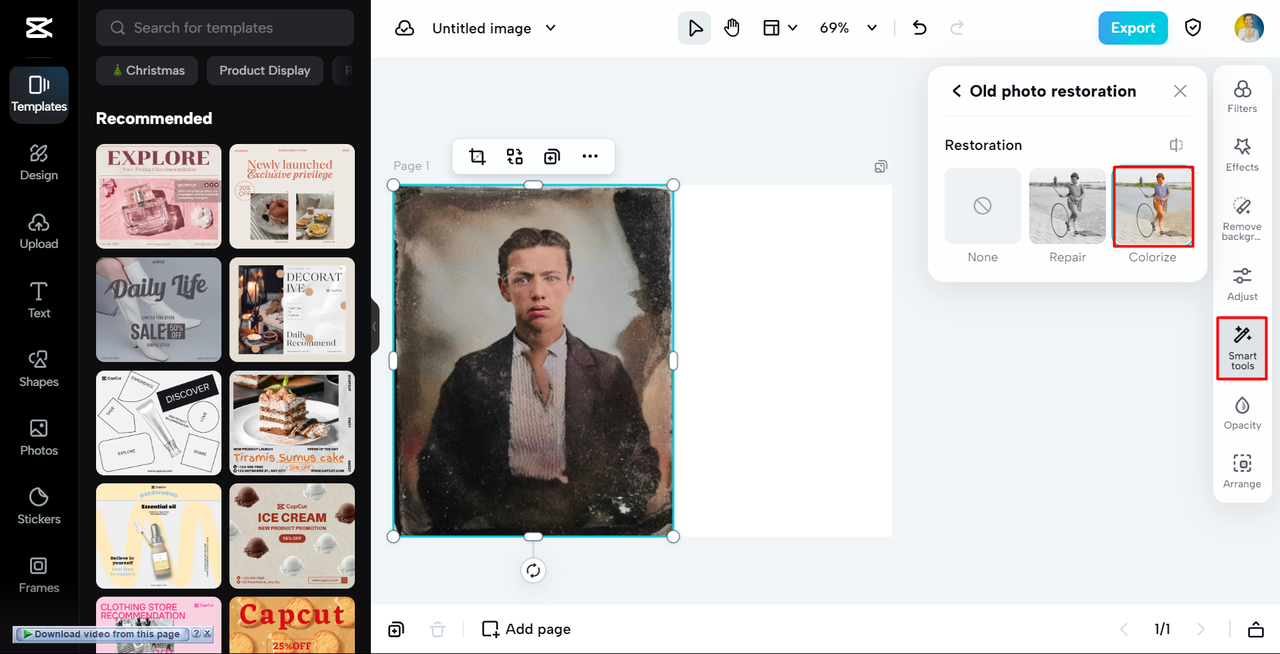1280x654 pixels.
Task: Open the pages overview icon at bottom right
Action: click(x=1256, y=629)
